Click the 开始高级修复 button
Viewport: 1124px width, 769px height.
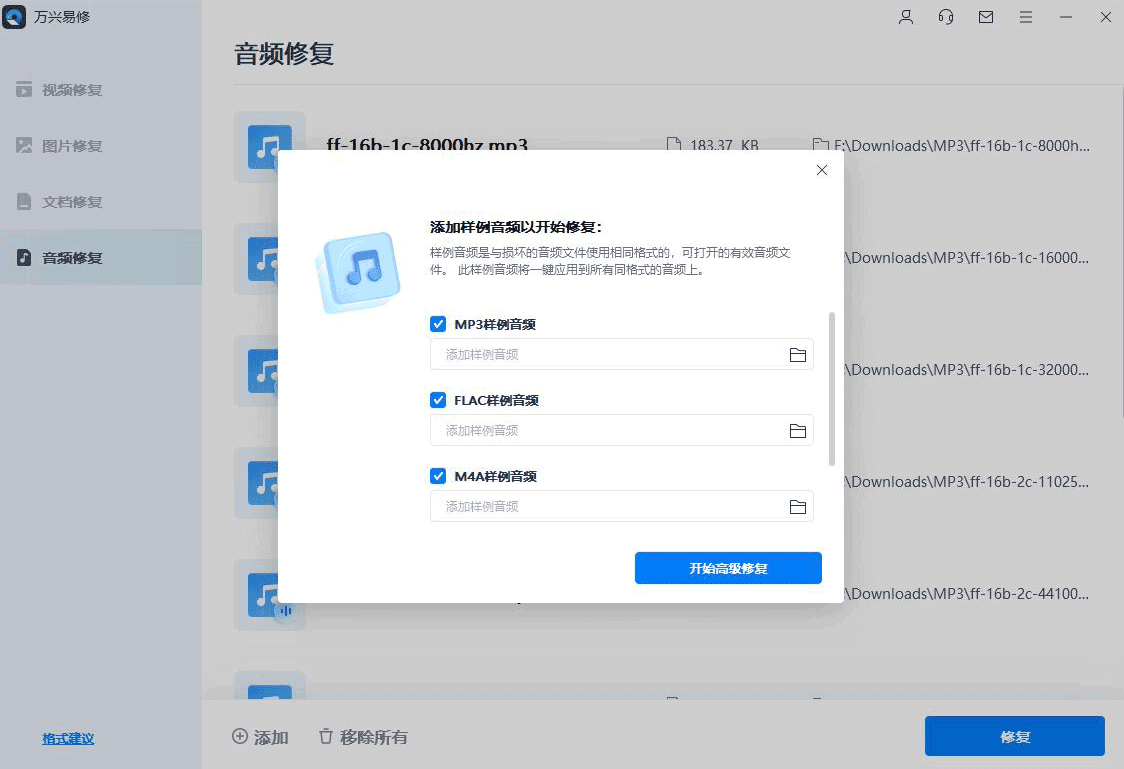(728, 567)
